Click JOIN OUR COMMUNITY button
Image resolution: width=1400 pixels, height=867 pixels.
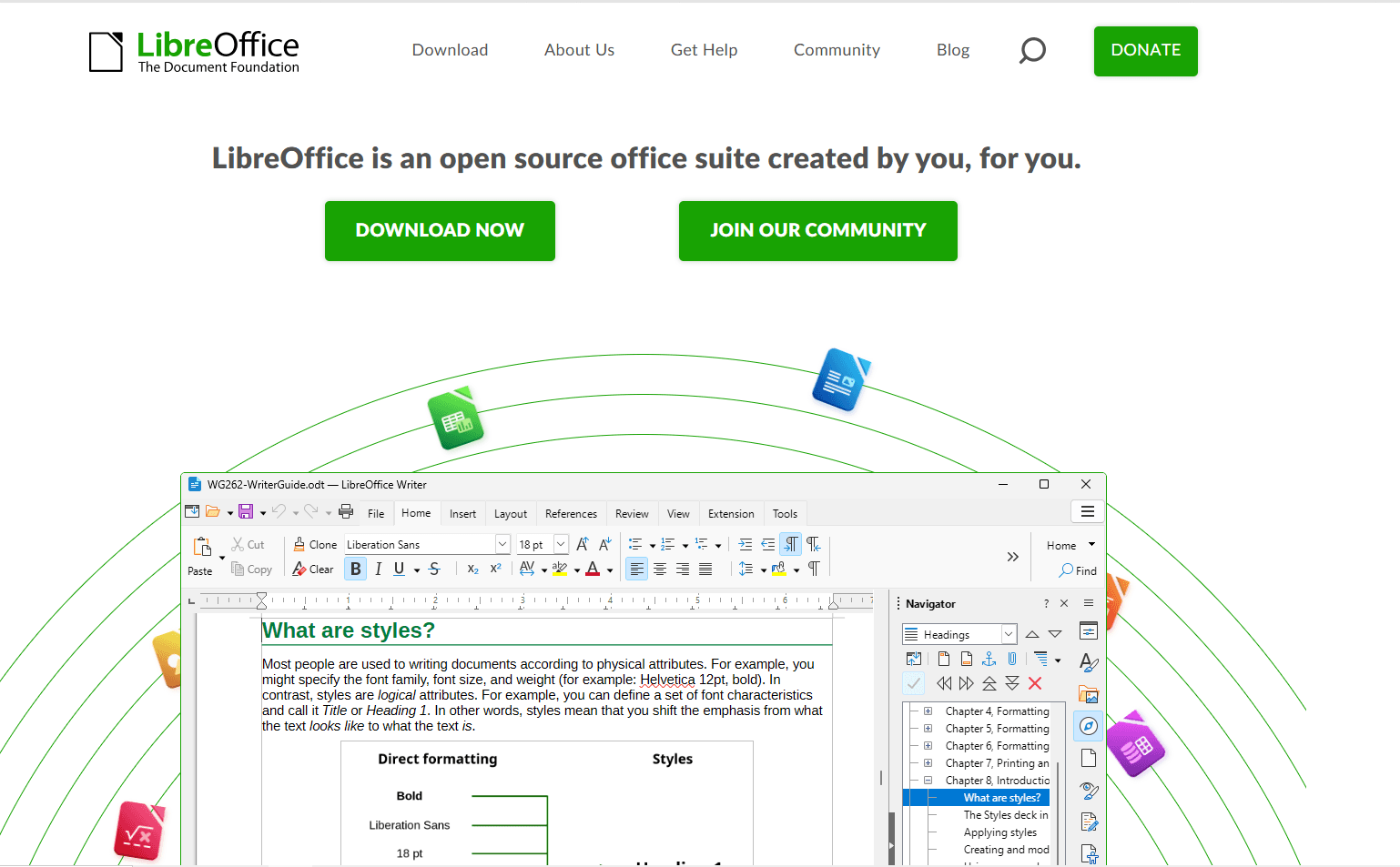coord(817,231)
